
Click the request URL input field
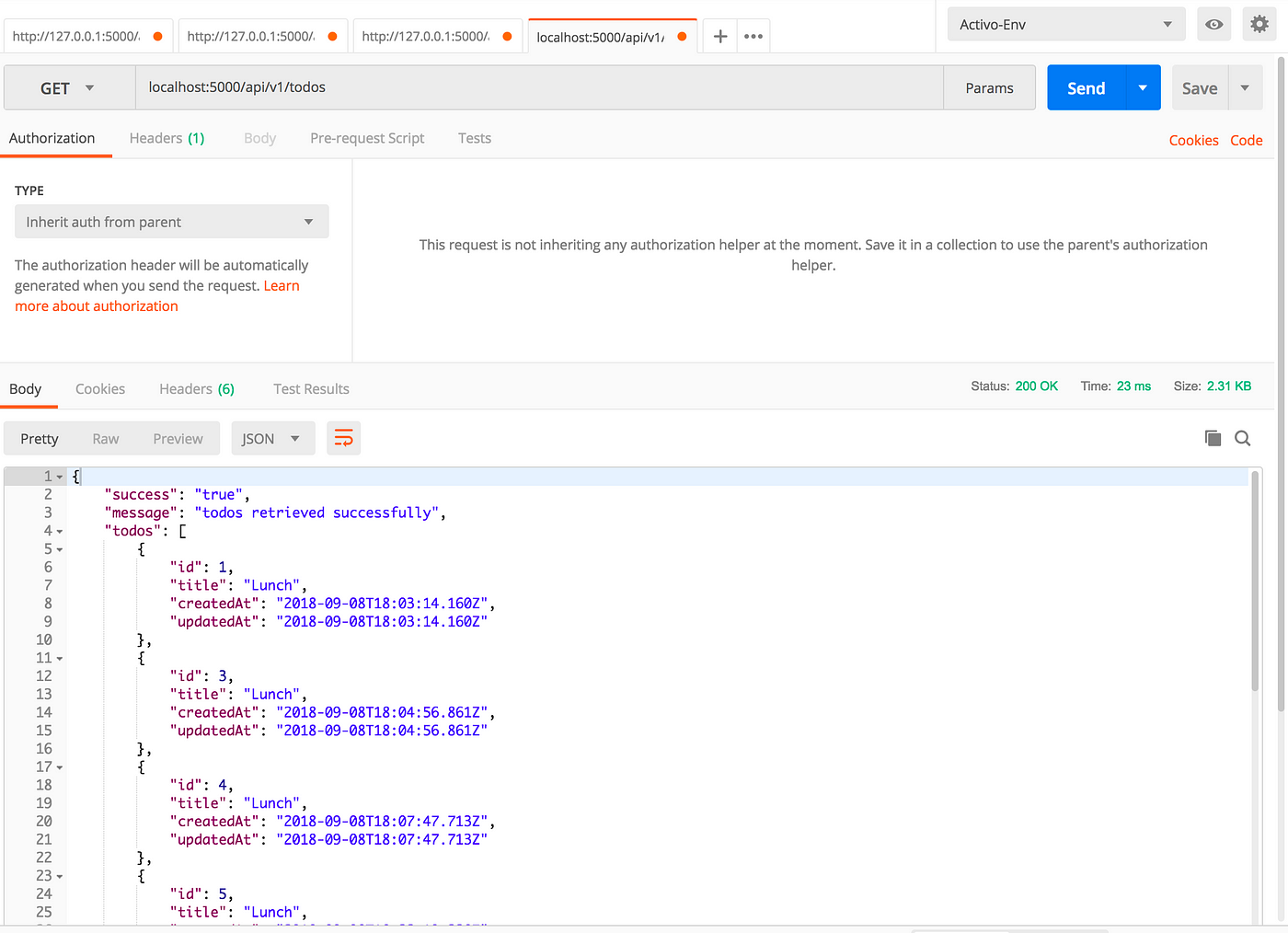coord(539,87)
